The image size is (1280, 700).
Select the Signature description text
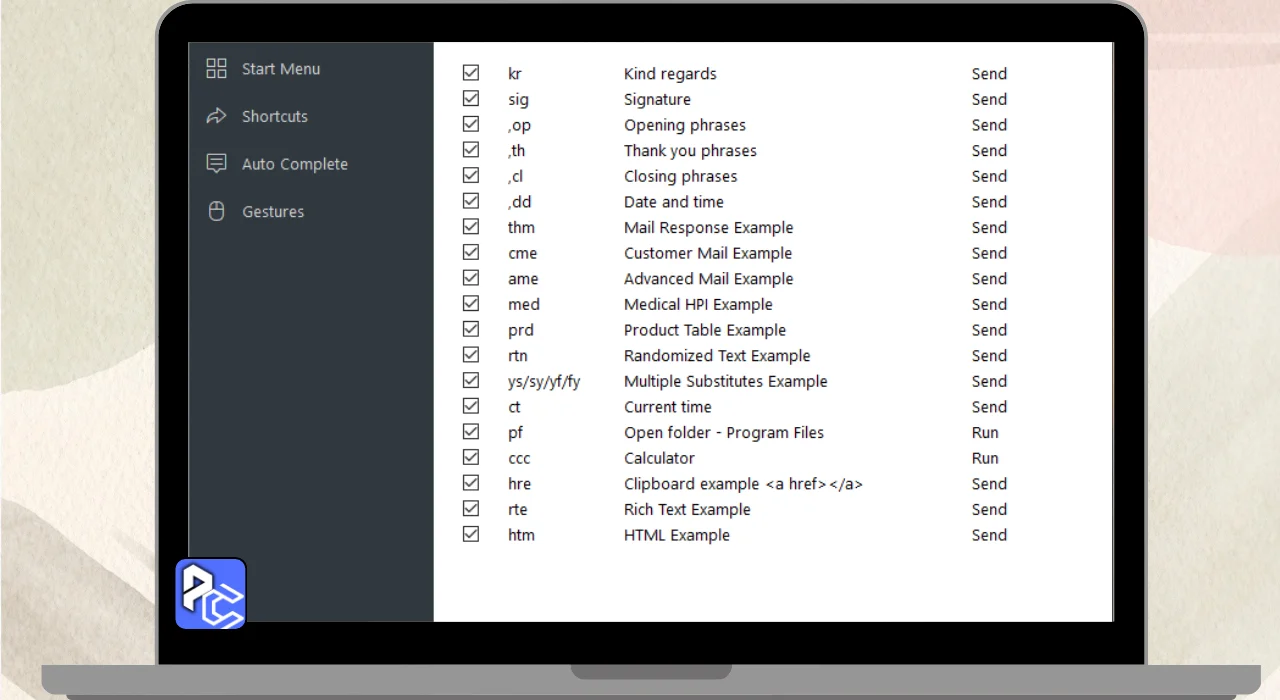[x=657, y=100]
